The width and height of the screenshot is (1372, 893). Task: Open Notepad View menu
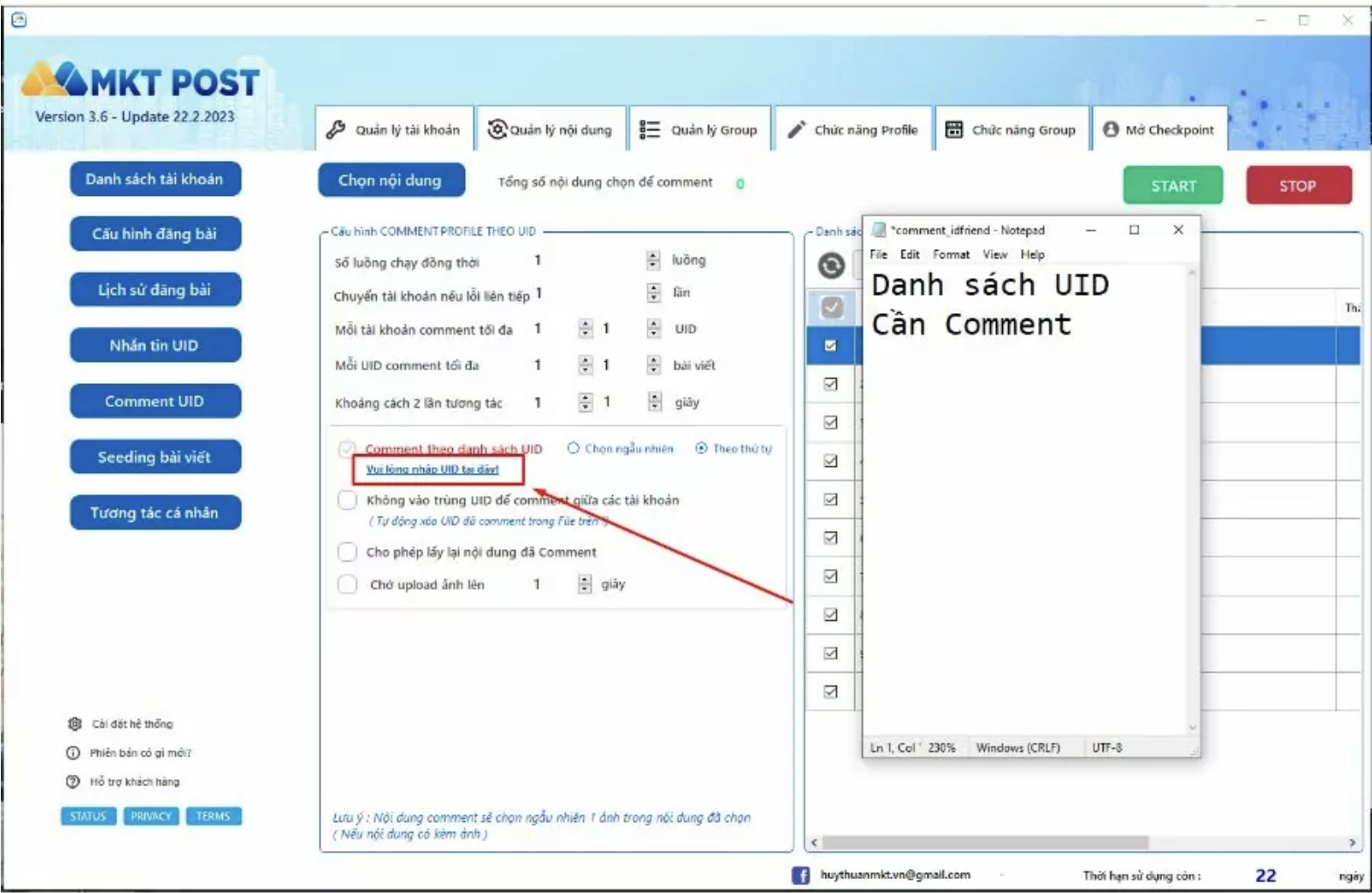coord(995,255)
